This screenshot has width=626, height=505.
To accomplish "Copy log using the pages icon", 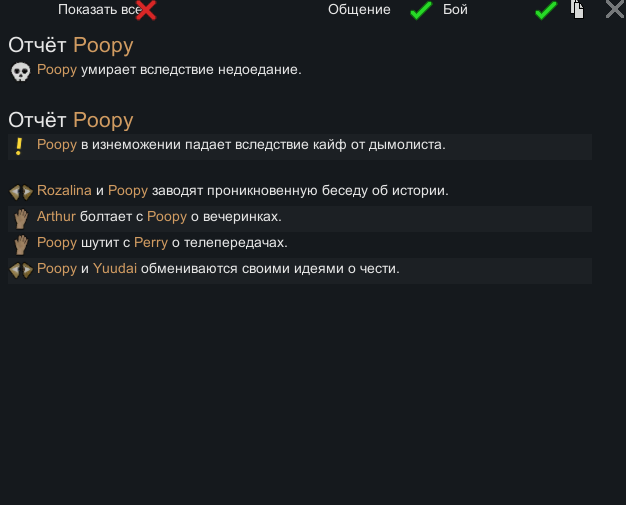I will (x=577, y=9).
